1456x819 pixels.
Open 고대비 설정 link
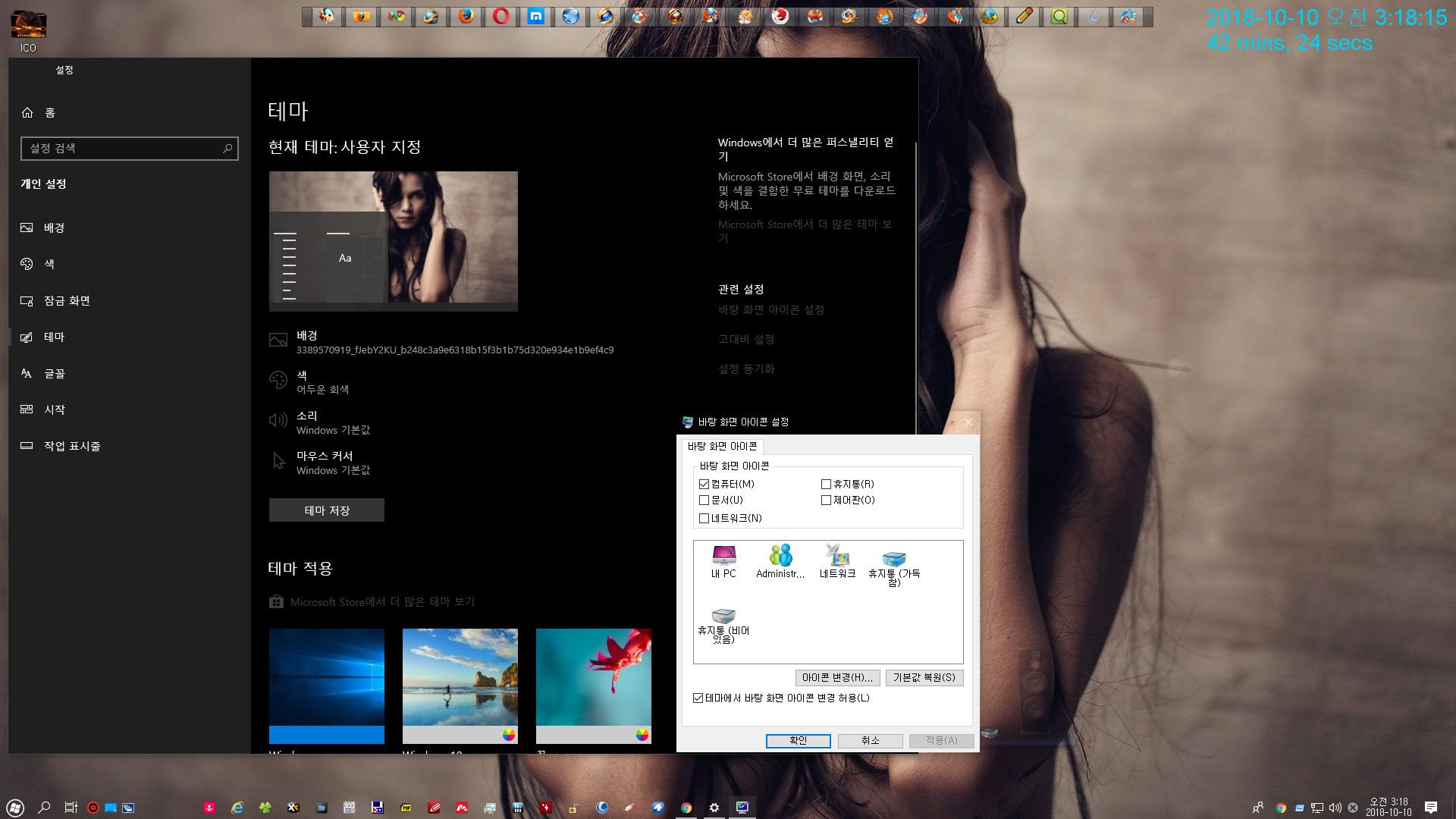click(746, 340)
